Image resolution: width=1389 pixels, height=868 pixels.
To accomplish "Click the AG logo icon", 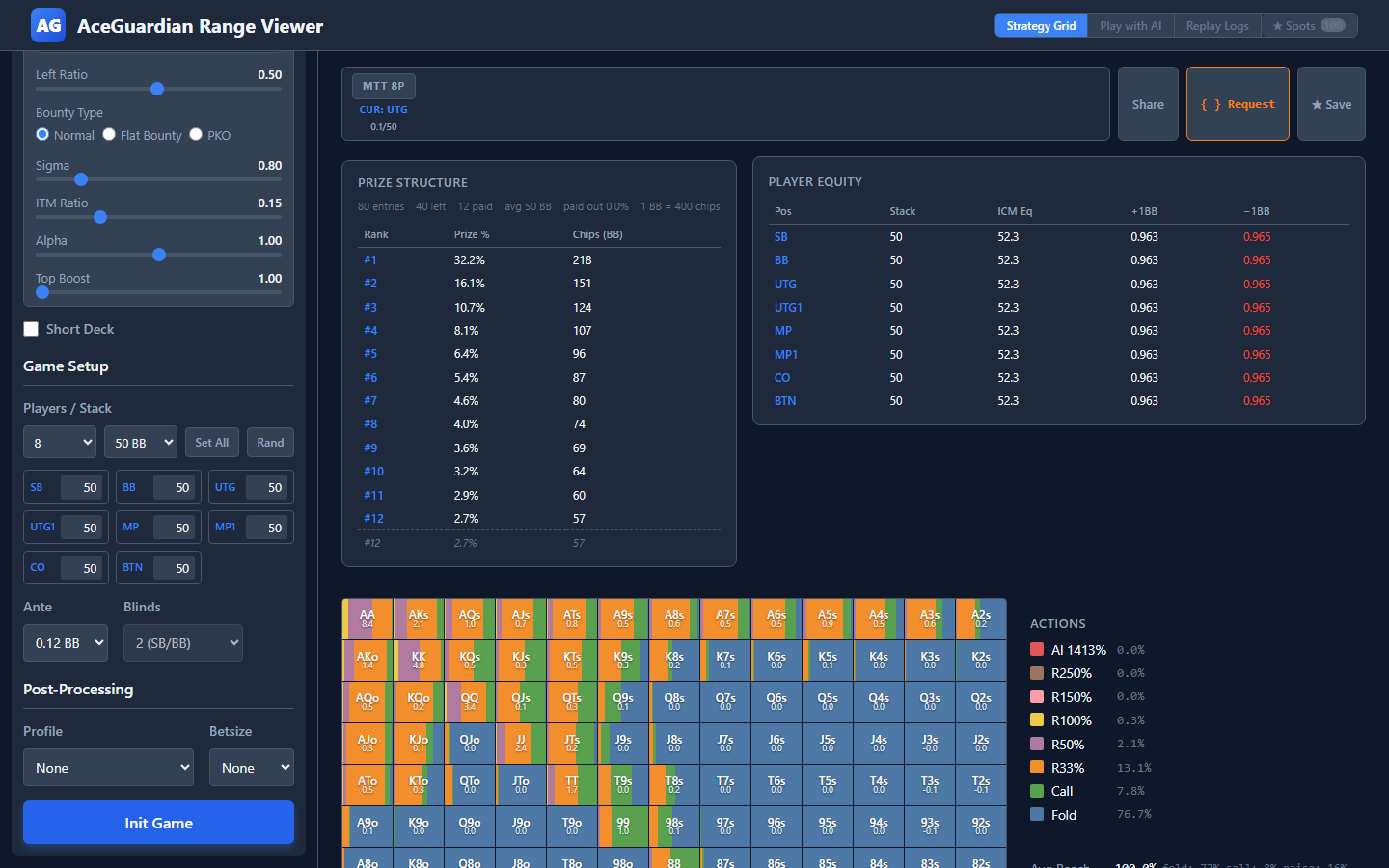I will pos(48,25).
